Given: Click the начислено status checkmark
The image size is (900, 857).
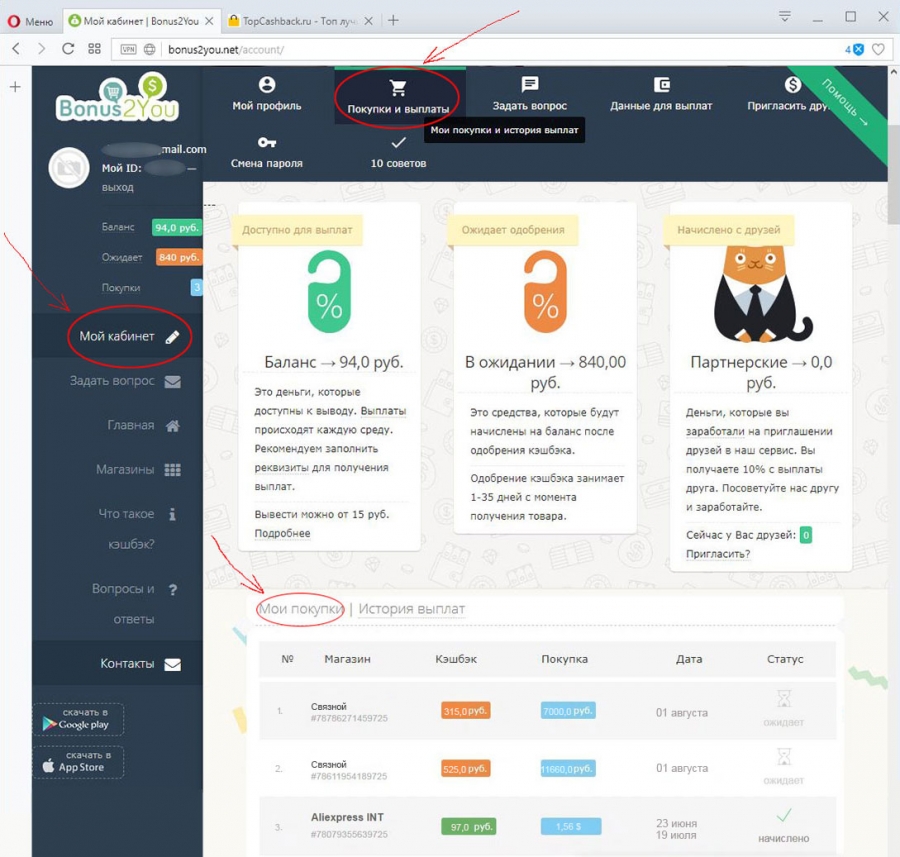Looking at the screenshot, I should click(783, 815).
